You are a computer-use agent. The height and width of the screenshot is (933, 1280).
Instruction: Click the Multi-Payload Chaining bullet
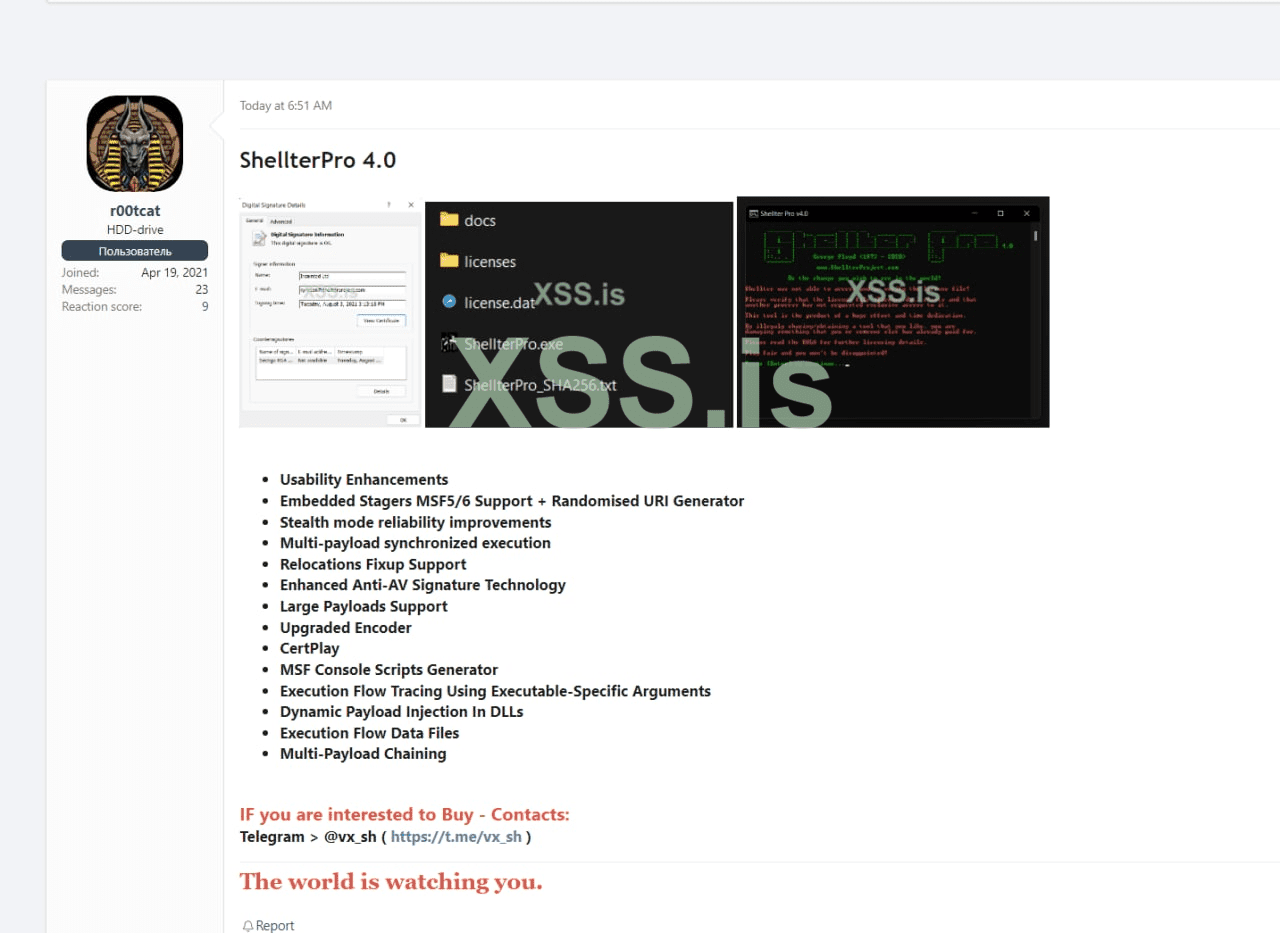point(363,754)
